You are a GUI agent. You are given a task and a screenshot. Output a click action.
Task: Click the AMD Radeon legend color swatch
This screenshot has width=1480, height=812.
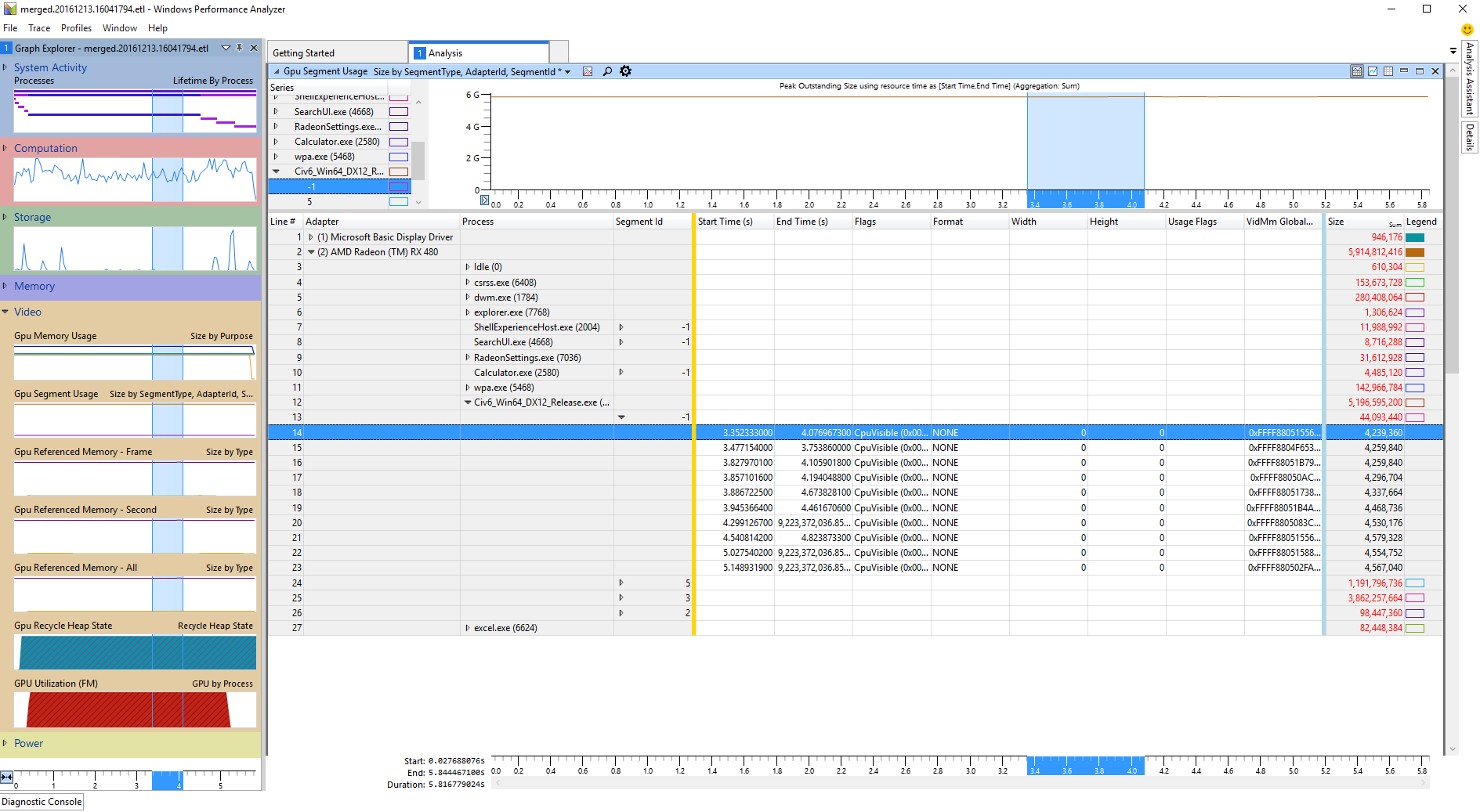pyautogui.click(x=1414, y=252)
